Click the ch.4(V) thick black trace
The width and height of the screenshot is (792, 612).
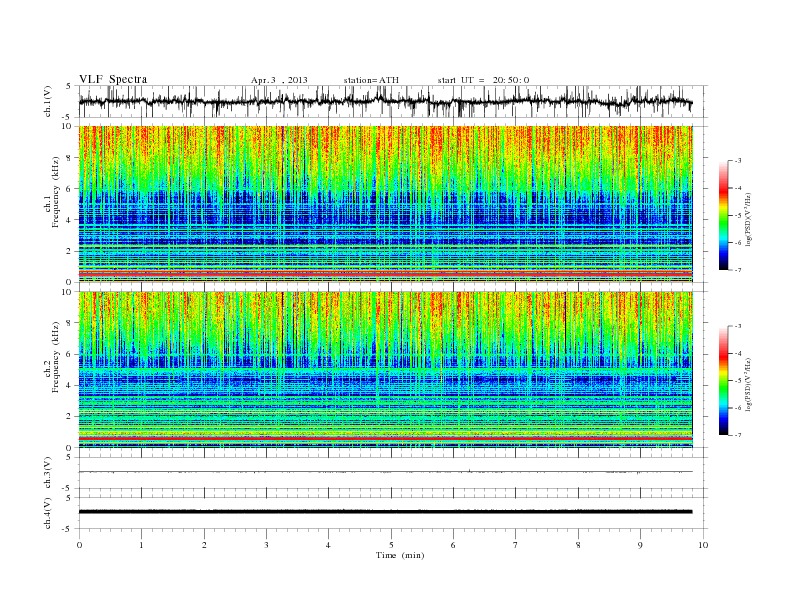(385, 512)
